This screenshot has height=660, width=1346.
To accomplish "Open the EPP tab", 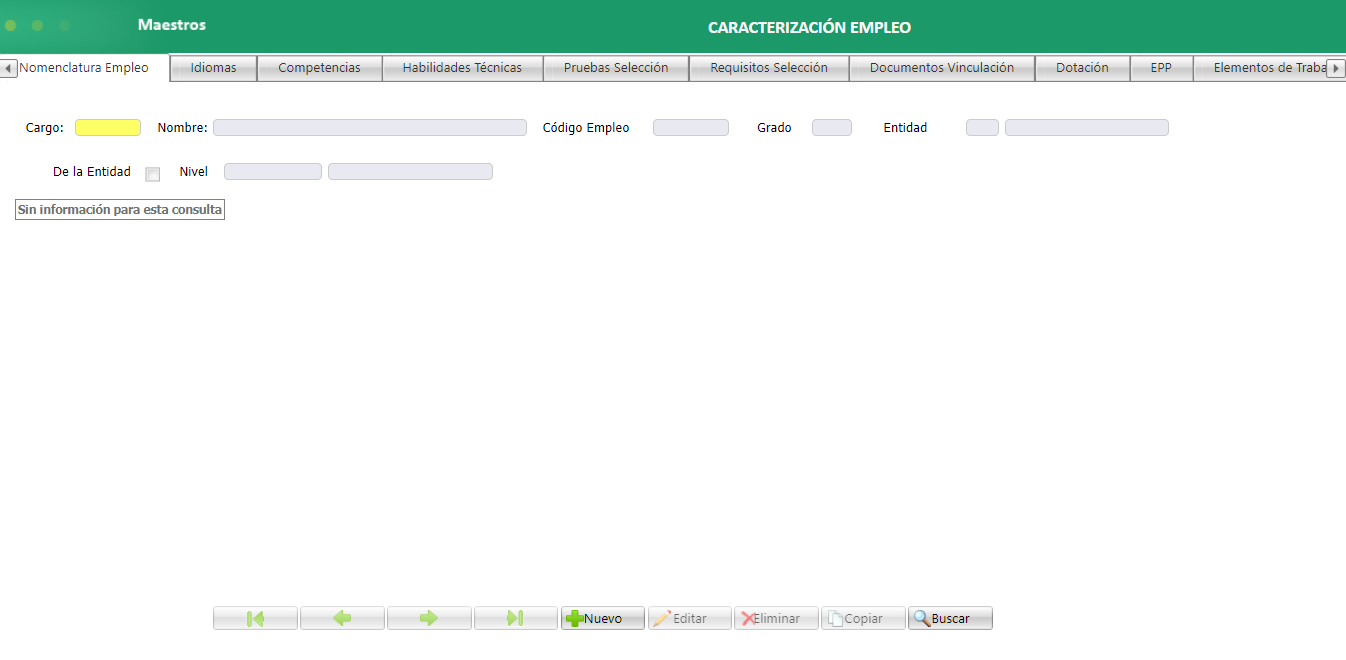I will 1161,68.
